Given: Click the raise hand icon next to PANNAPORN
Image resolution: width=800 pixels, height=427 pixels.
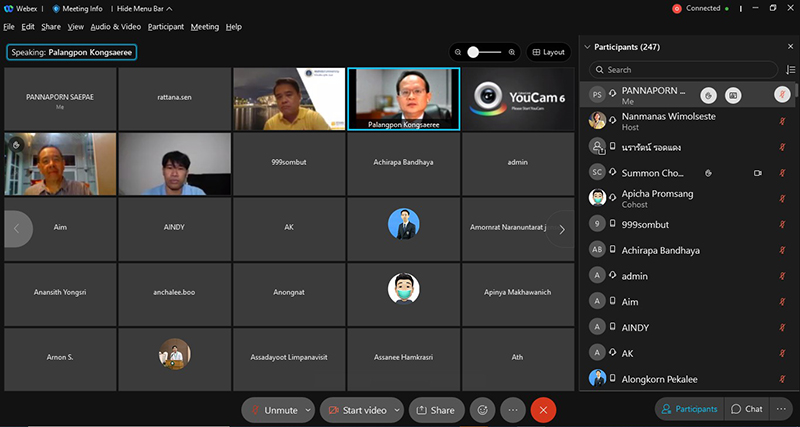Looking at the screenshot, I should click(x=708, y=95).
